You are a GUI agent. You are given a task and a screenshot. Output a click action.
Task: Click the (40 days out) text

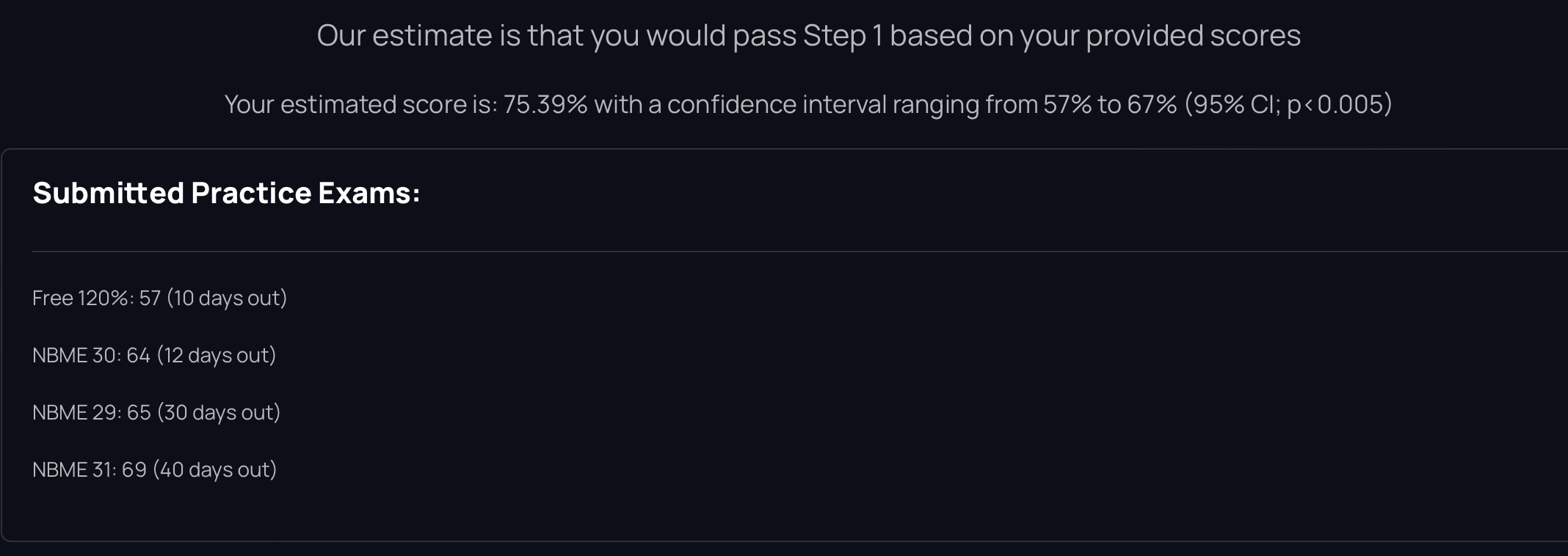coord(215,469)
